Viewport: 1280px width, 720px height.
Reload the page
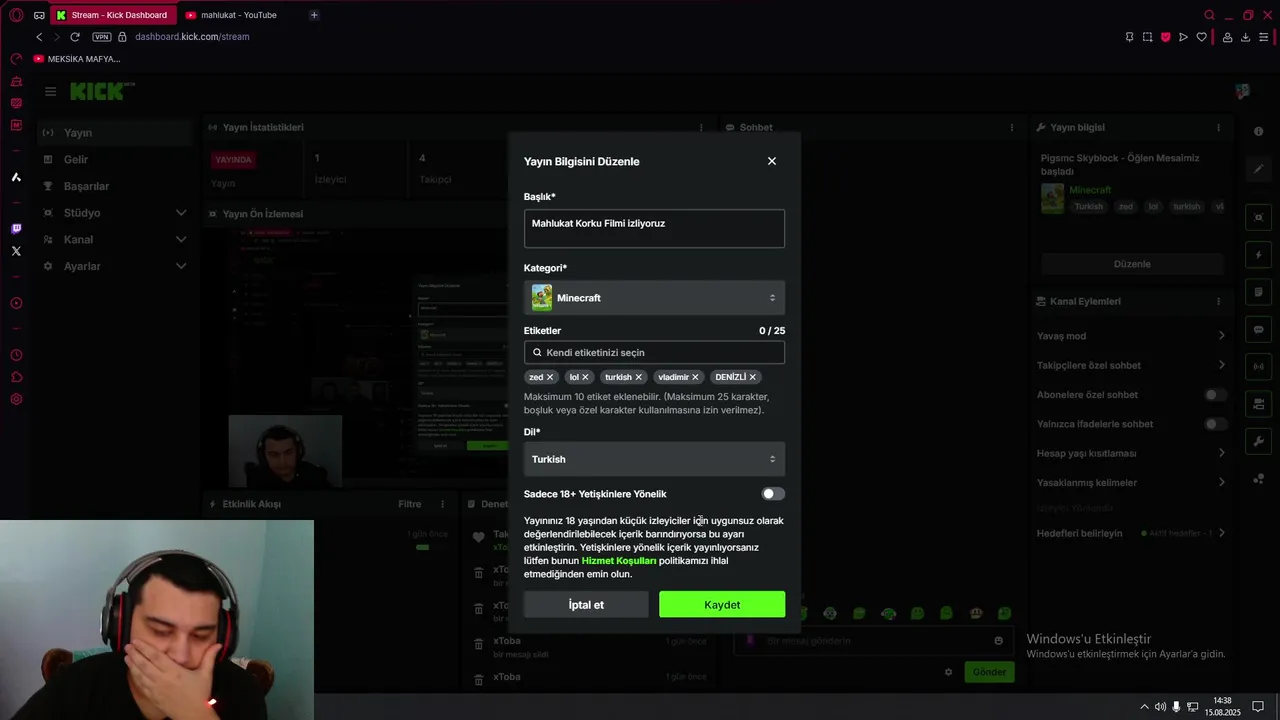pos(74,37)
